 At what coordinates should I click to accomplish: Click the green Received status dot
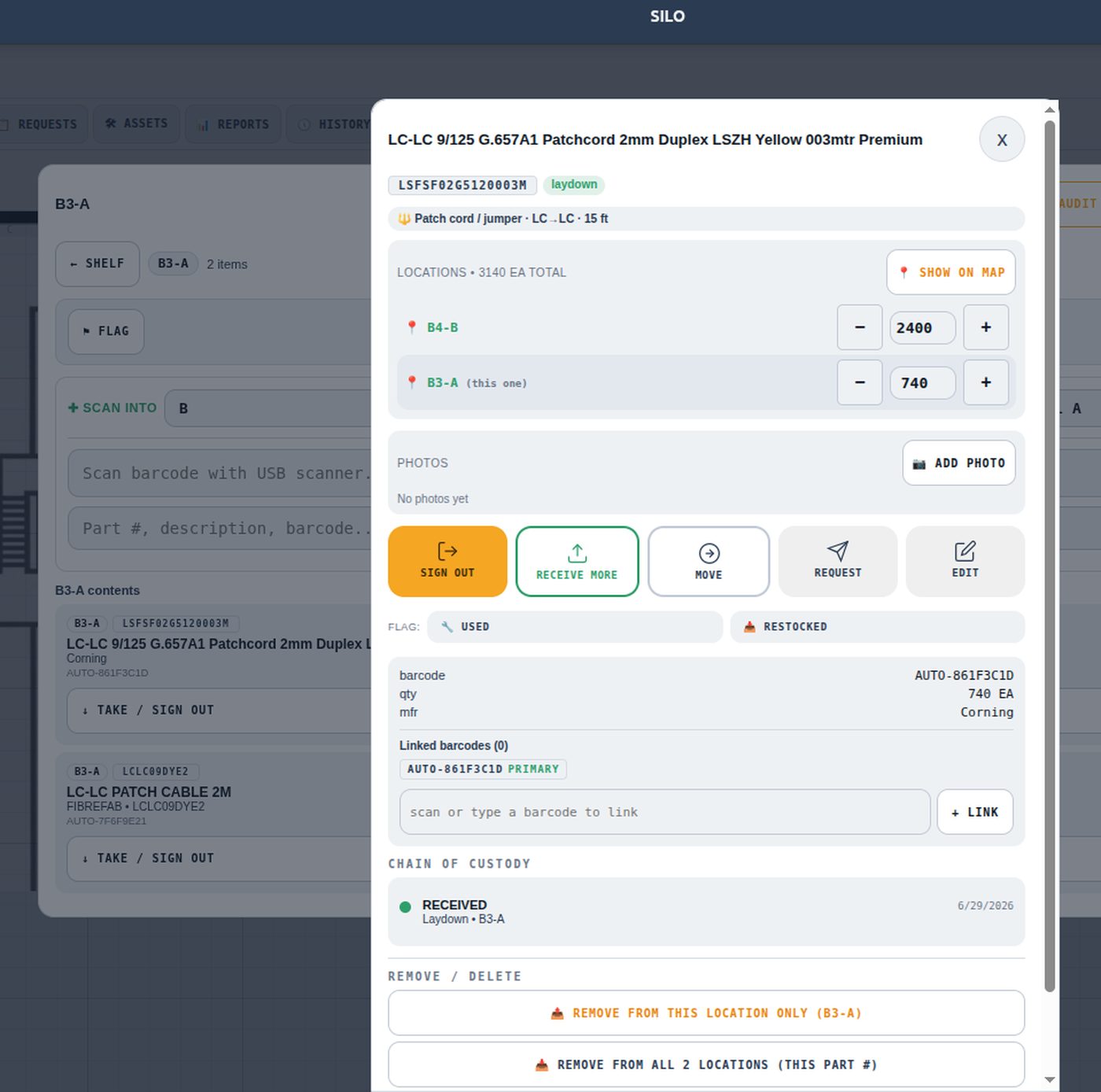point(405,907)
